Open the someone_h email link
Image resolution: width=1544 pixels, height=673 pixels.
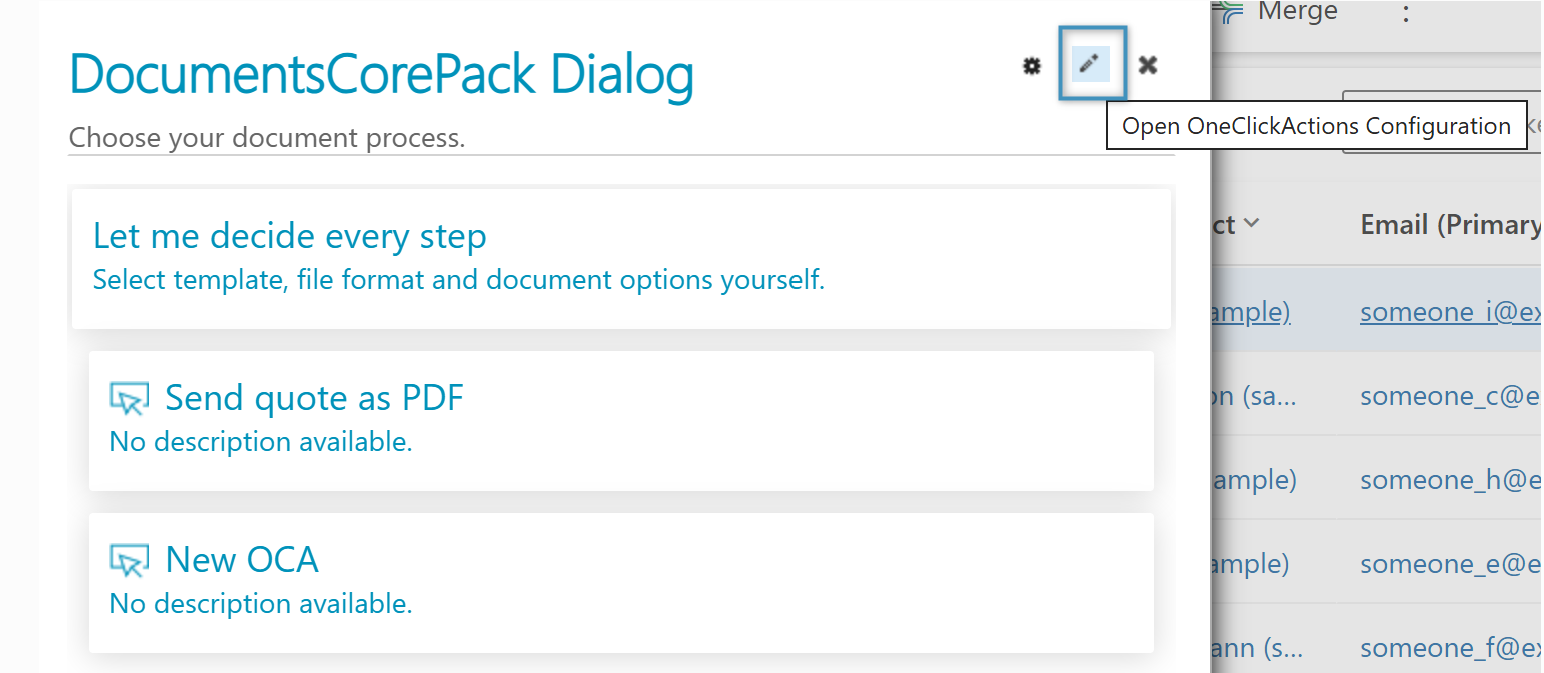[x=1450, y=480]
